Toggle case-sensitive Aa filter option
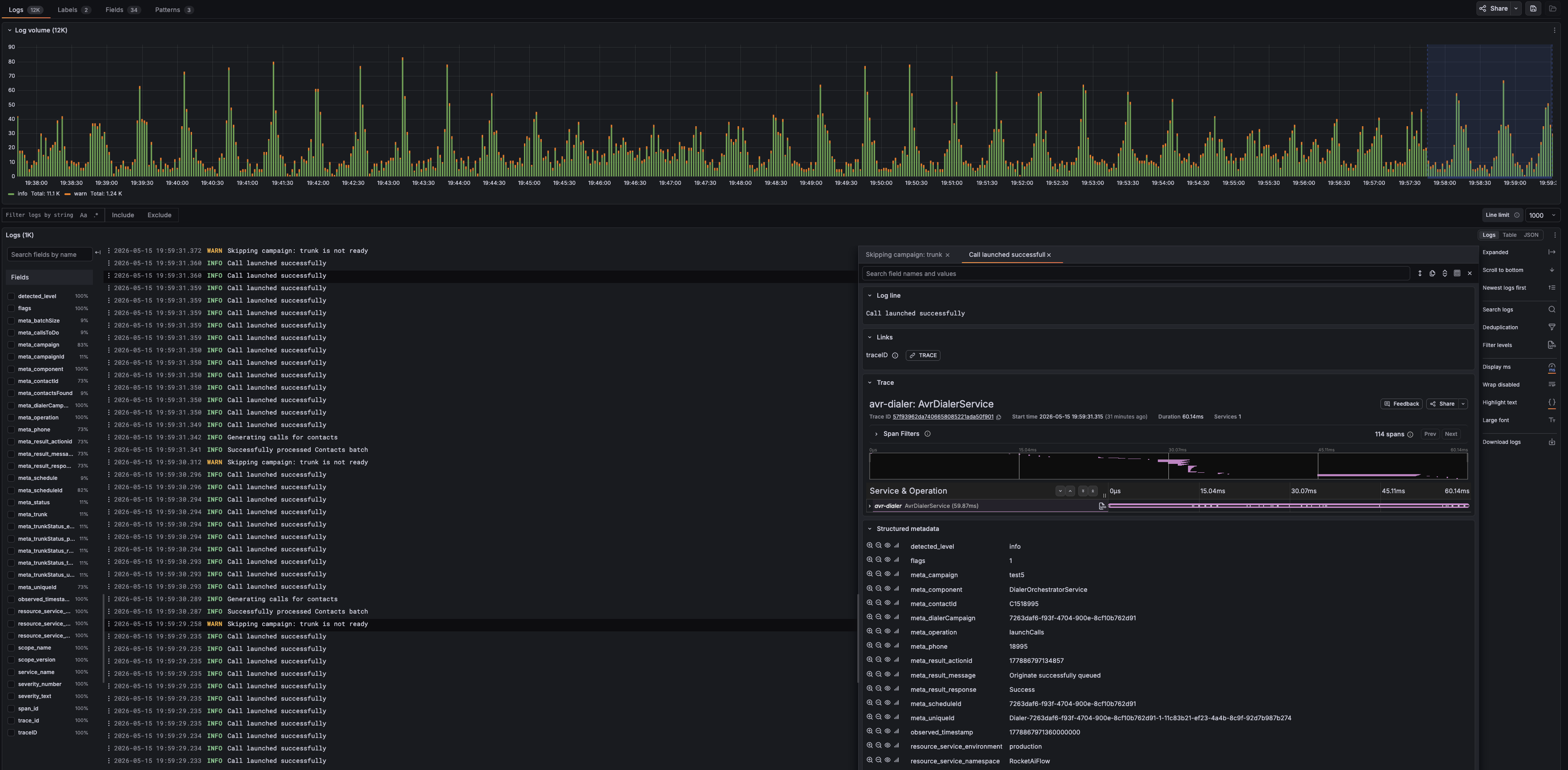Image resolution: width=1568 pixels, height=770 pixels. [x=84, y=215]
